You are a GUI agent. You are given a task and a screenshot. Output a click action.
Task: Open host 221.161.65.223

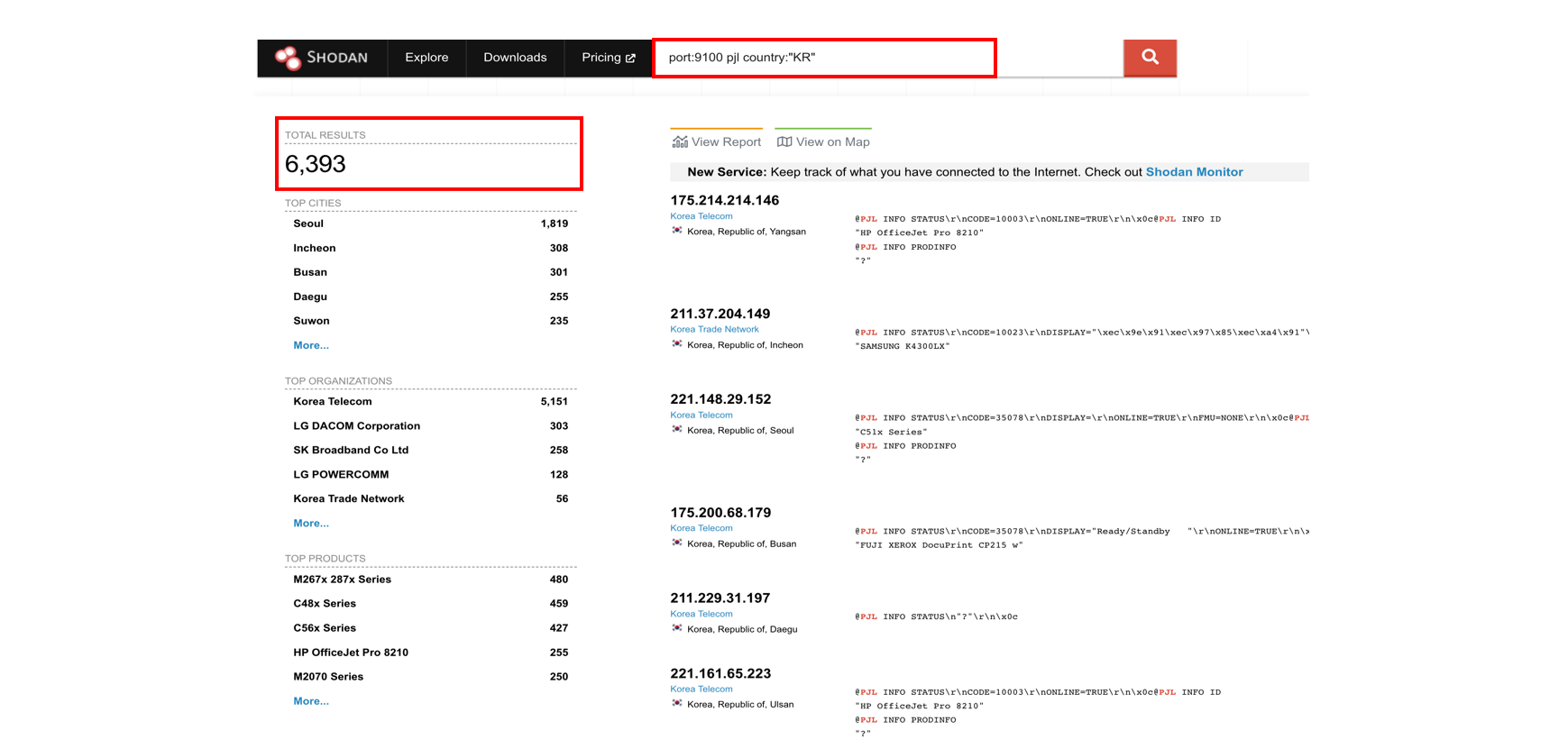[x=720, y=673]
